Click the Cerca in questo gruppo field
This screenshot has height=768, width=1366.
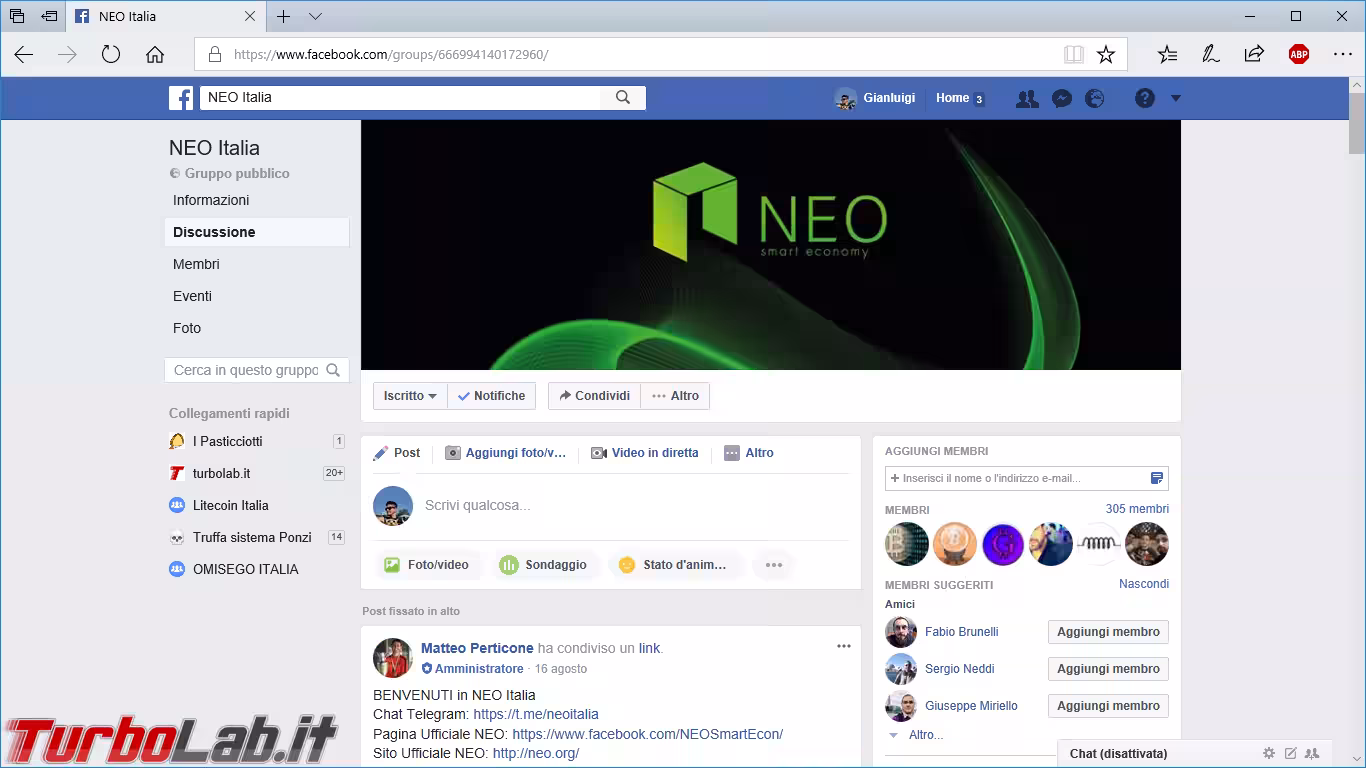click(x=246, y=370)
